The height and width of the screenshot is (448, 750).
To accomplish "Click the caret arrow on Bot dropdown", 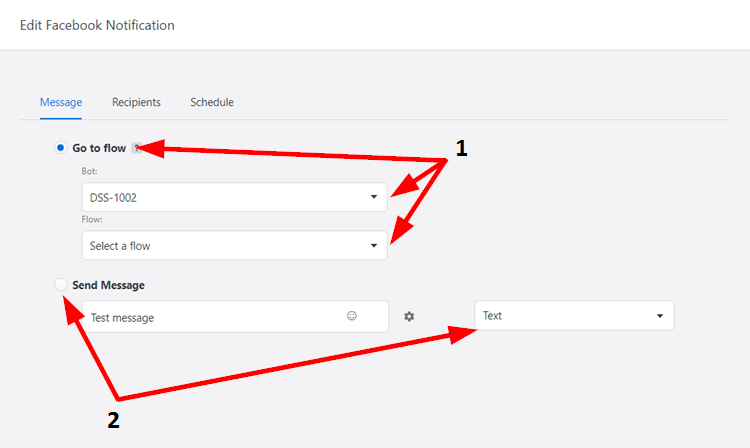I will click(374, 197).
